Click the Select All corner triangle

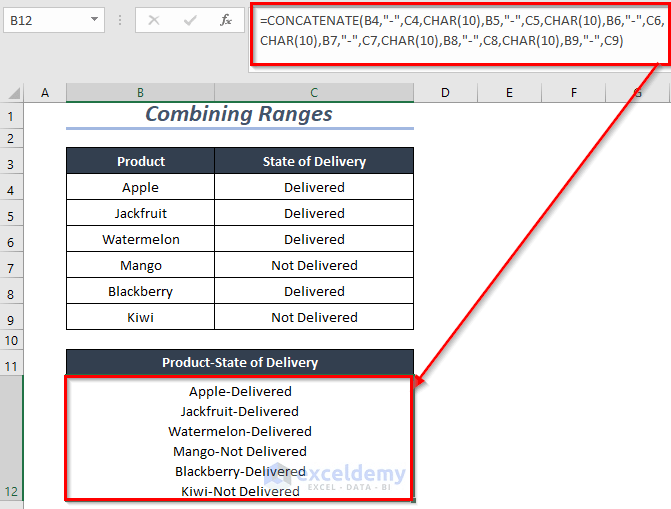tap(14, 92)
